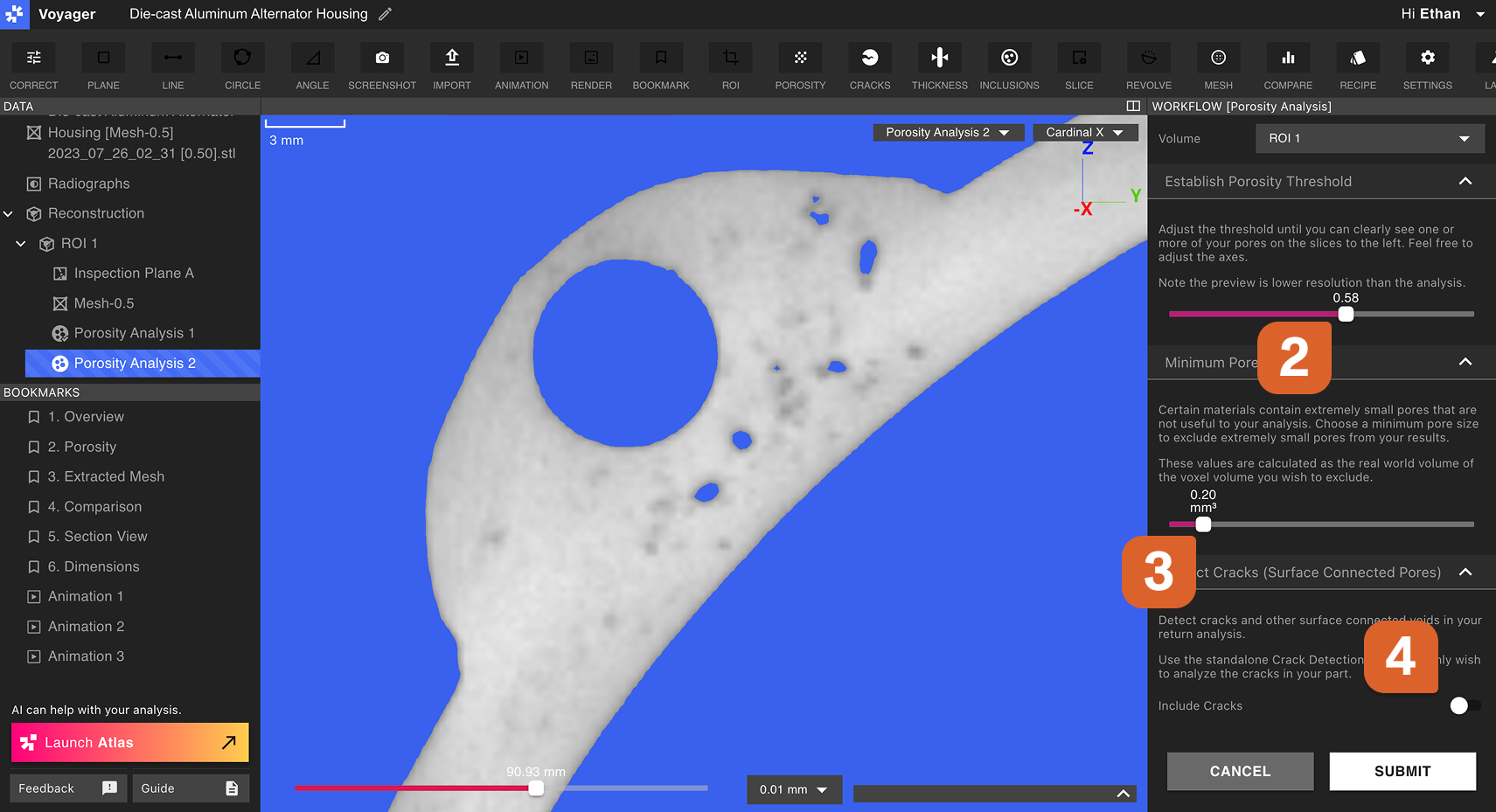The height and width of the screenshot is (812, 1496).
Task: Click the SUBMIT button
Action: point(1402,771)
